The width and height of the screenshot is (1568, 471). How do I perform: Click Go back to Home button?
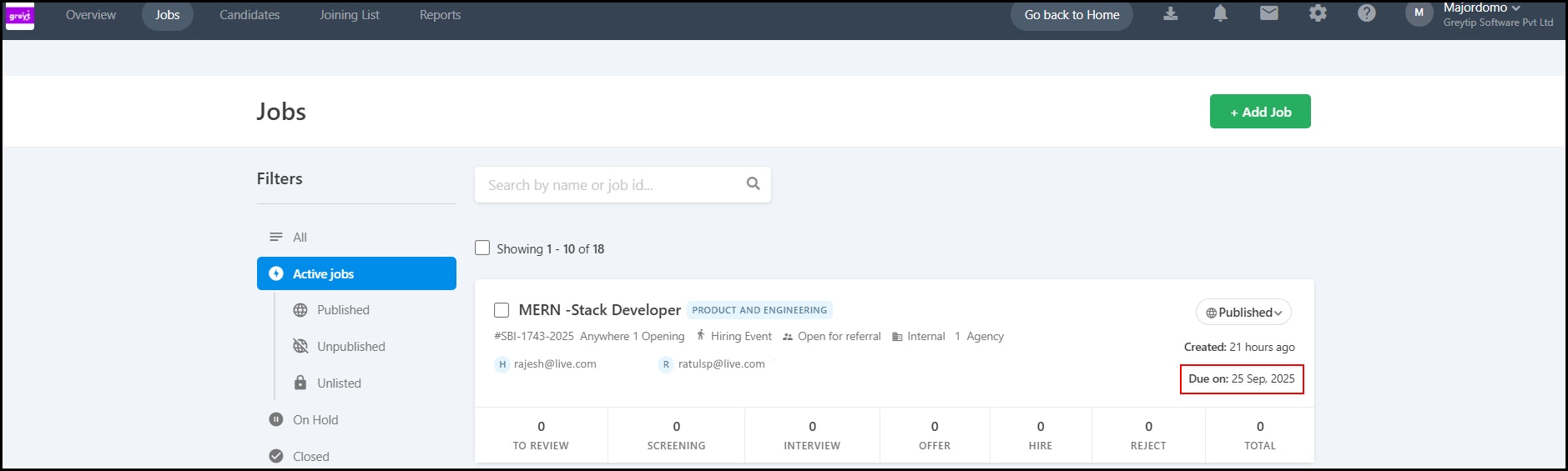(x=1071, y=15)
